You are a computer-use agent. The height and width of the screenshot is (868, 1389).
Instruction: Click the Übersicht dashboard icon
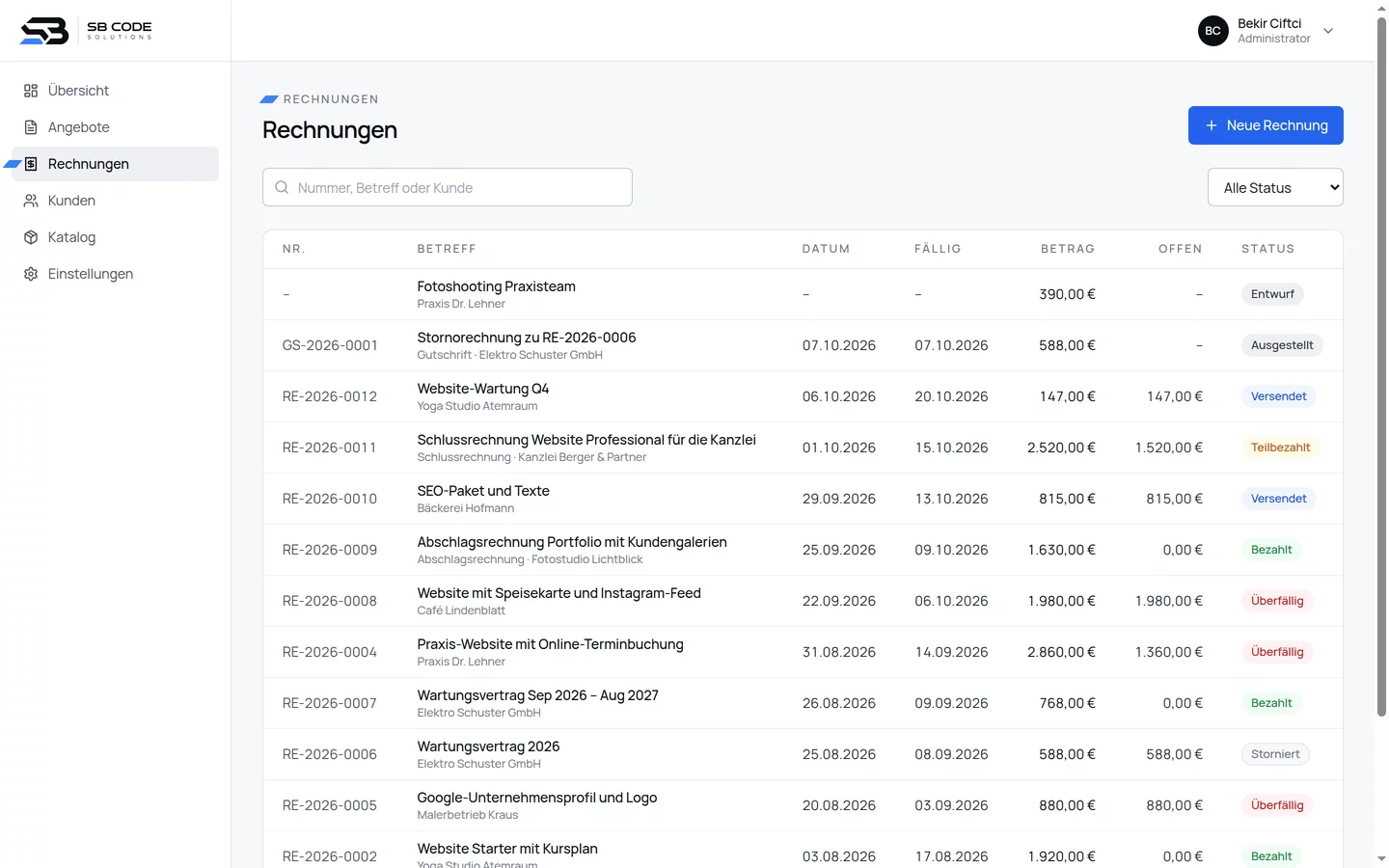[x=31, y=91]
